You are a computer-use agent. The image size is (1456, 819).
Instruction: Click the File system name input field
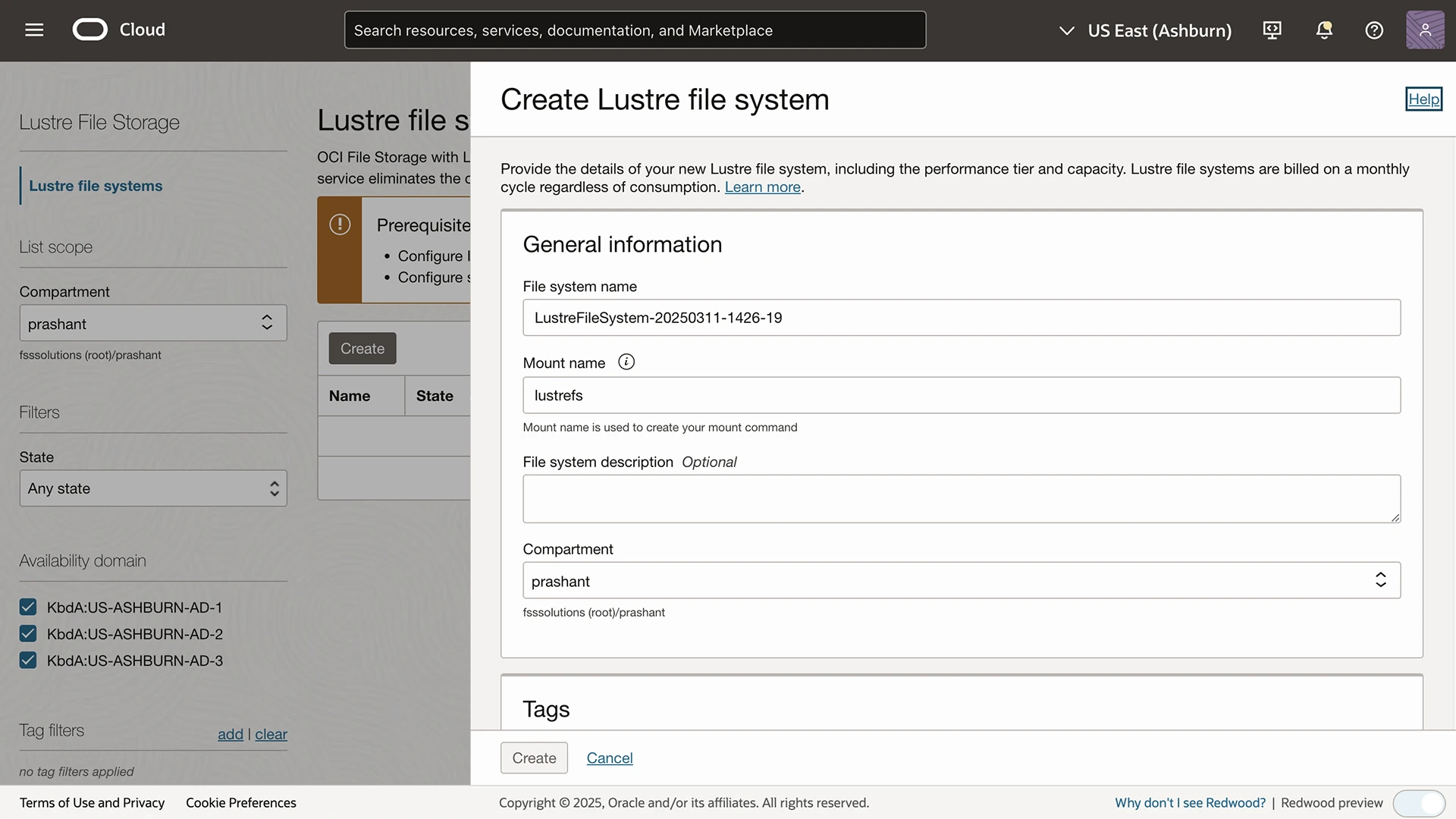click(961, 318)
